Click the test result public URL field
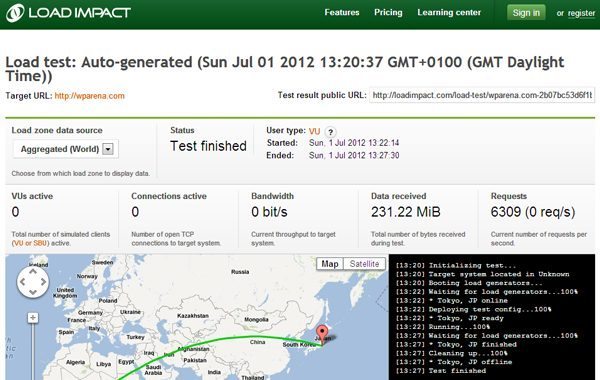This screenshot has height=380, width=600. click(x=482, y=95)
